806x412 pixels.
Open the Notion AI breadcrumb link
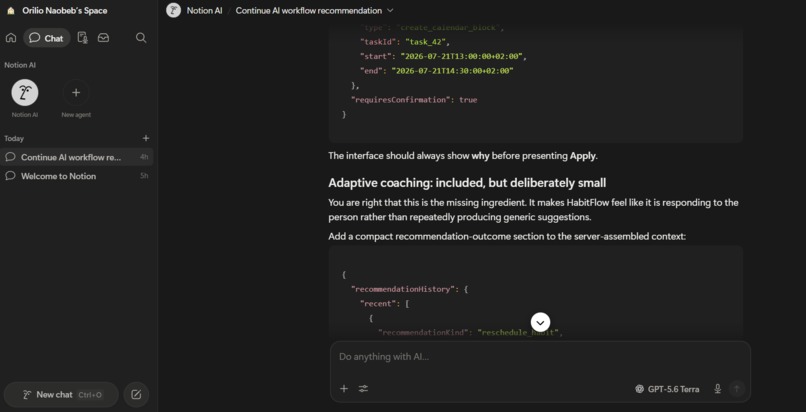coord(204,10)
